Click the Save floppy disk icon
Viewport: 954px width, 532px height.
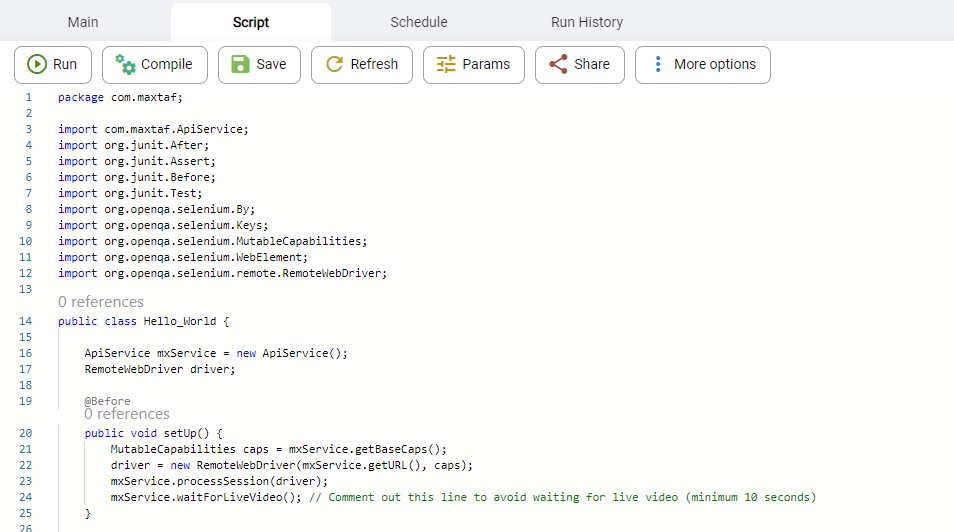coord(240,64)
